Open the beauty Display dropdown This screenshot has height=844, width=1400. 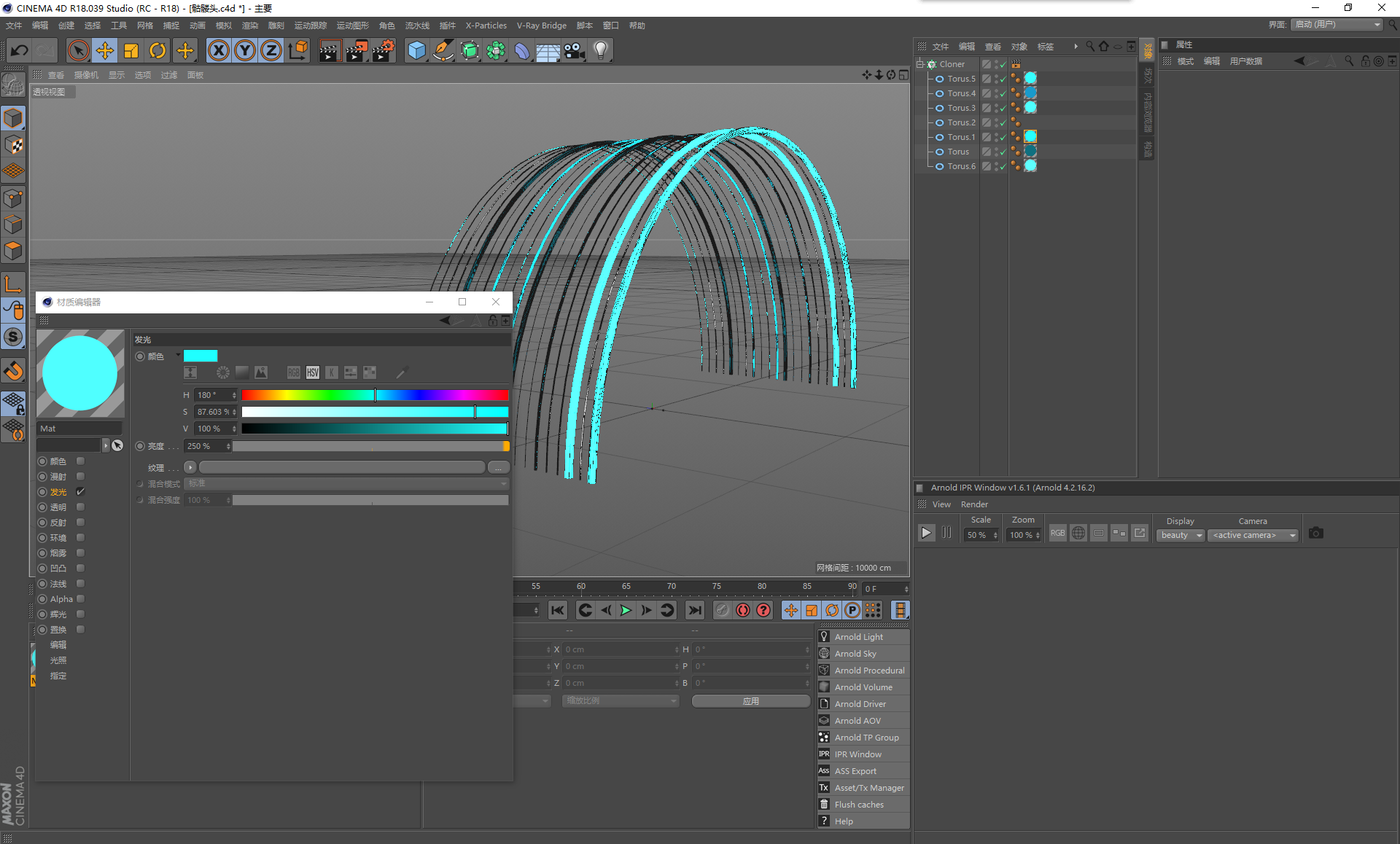pyautogui.click(x=1181, y=535)
